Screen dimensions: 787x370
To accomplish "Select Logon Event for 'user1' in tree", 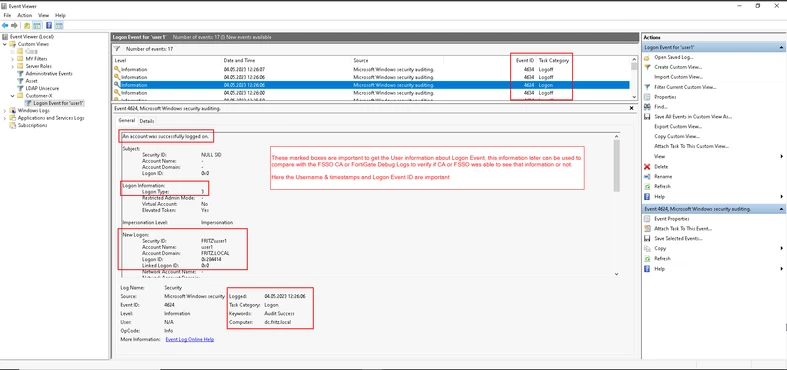I will click(58, 103).
